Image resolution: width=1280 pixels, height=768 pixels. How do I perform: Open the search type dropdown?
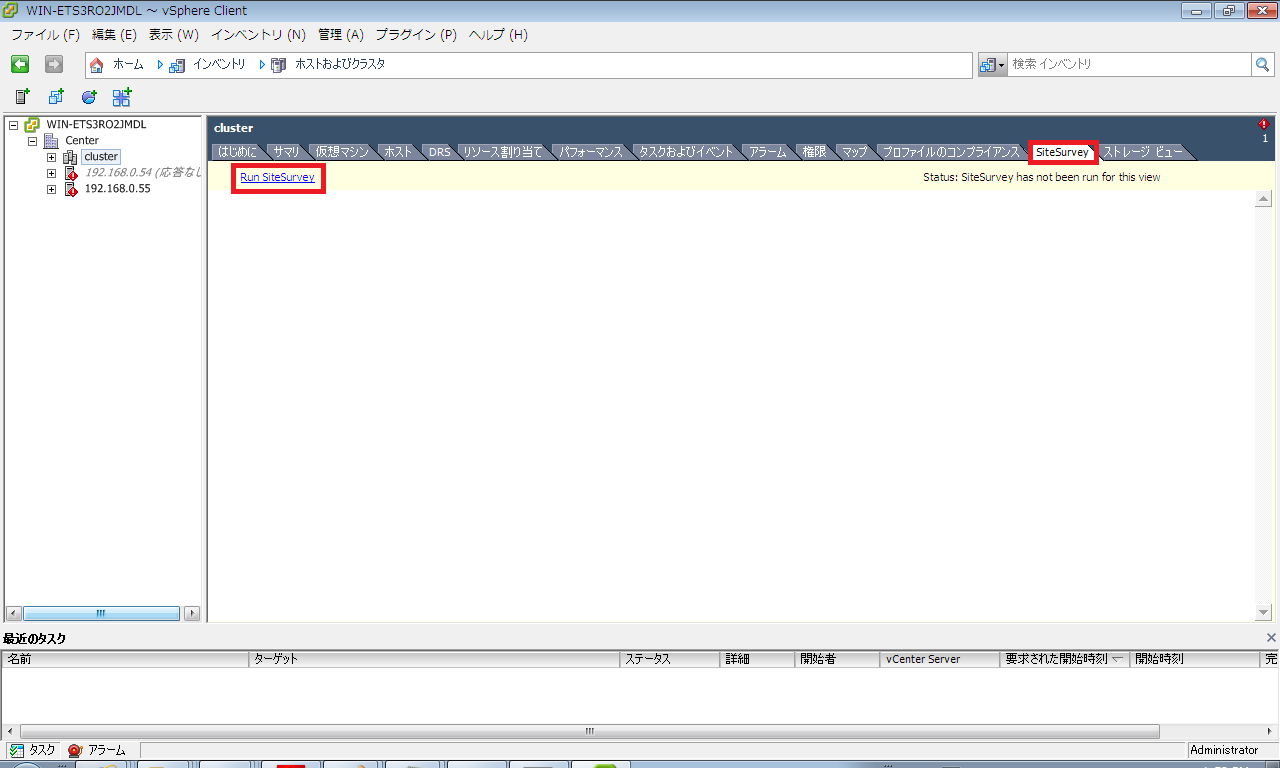point(992,64)
